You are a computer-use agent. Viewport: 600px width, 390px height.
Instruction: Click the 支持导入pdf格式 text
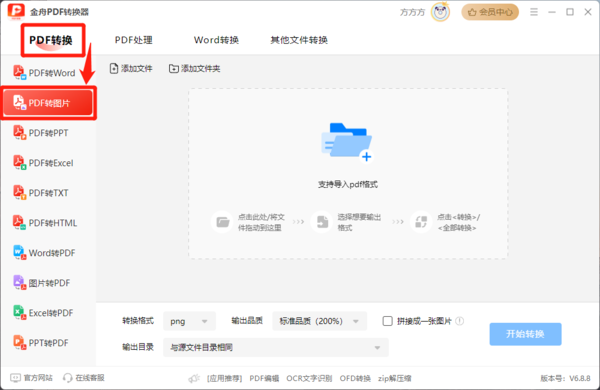pyautogui.click(x=348, y=184)
